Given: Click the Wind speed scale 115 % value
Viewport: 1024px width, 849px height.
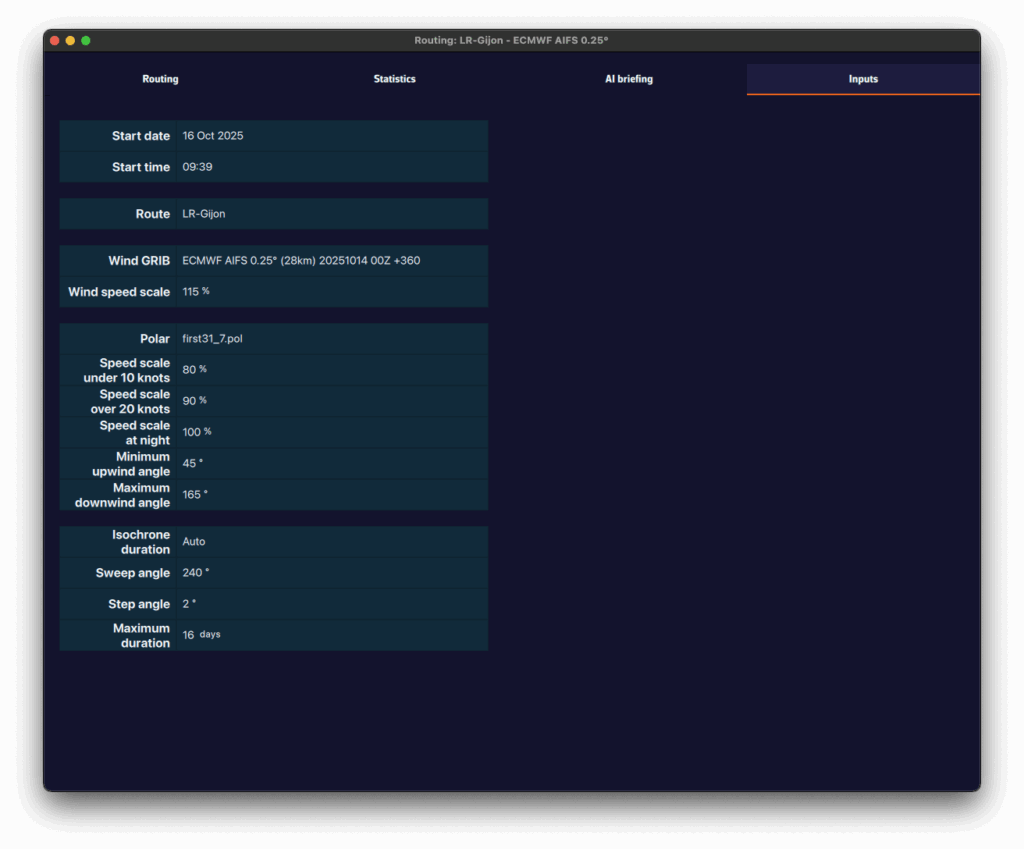Looking at the screenshot, I should coord(196,292).
